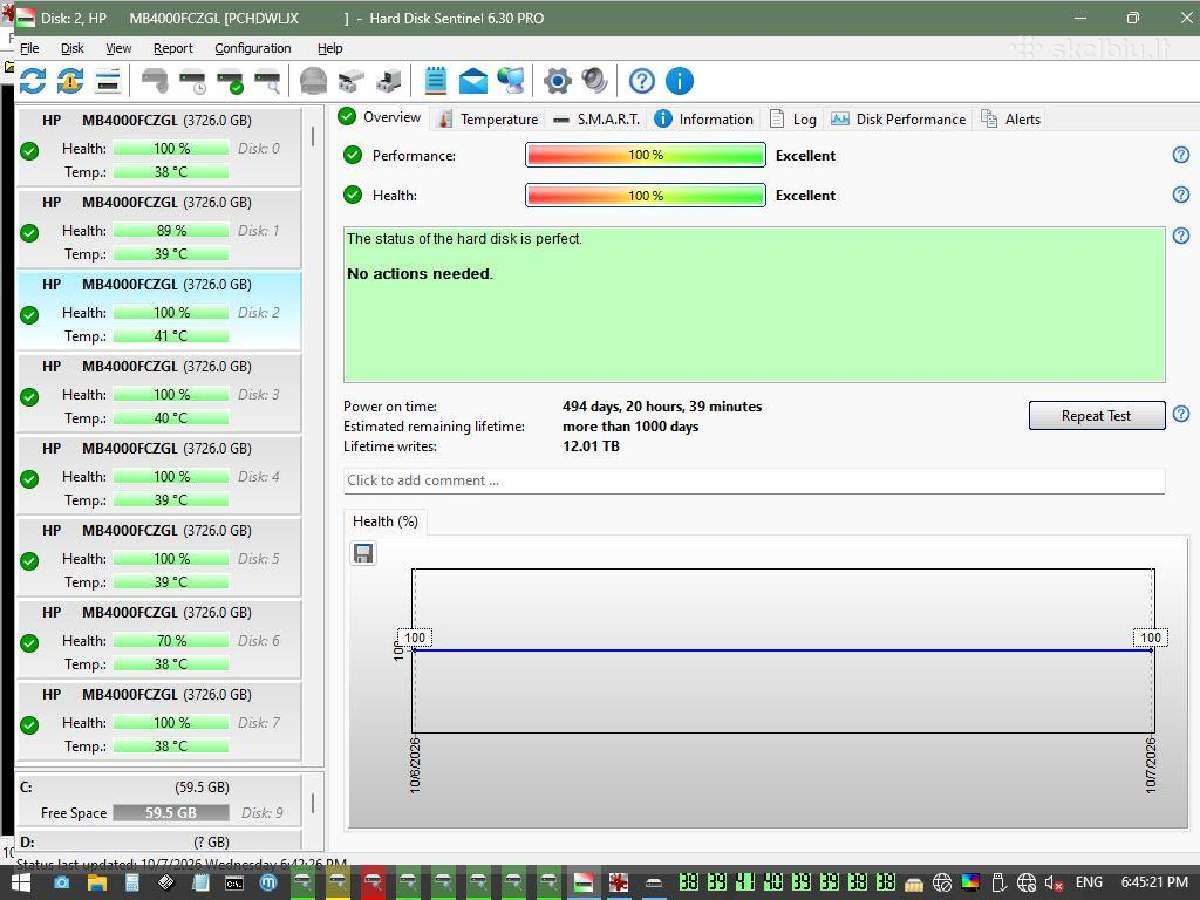The image size is (1200, 900).
Task: Click the help icon beside the status text box
Action: coord(1181,236)
